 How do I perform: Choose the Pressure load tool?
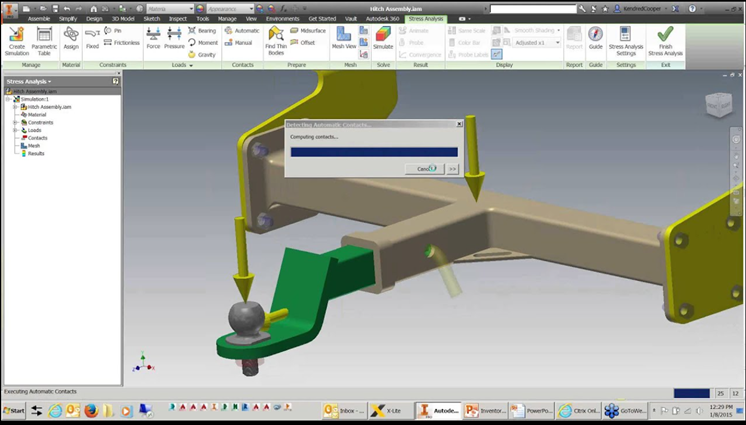coord(175,35)
